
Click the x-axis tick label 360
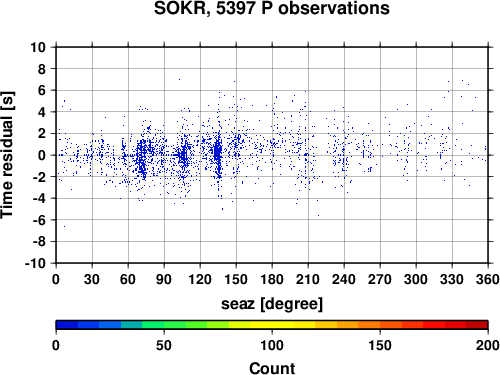coord(488,279)
